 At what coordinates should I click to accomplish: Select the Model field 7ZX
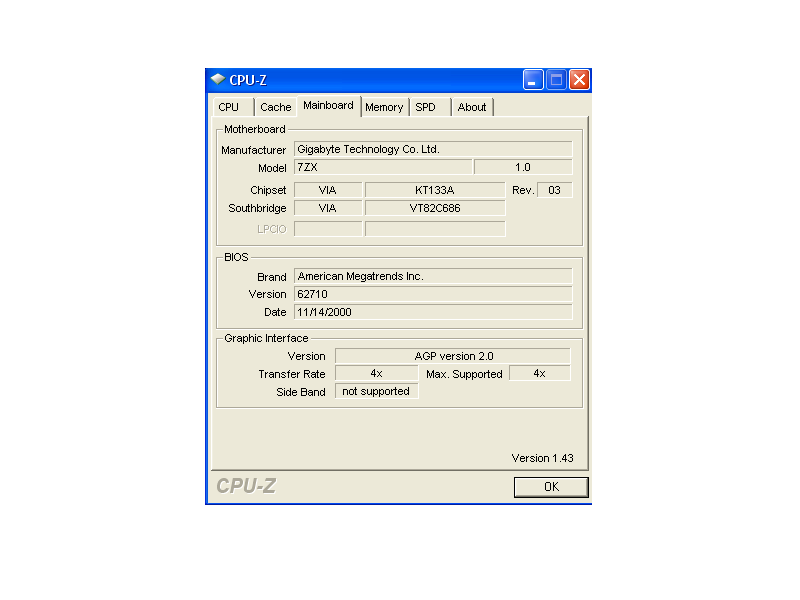(383, 167)
